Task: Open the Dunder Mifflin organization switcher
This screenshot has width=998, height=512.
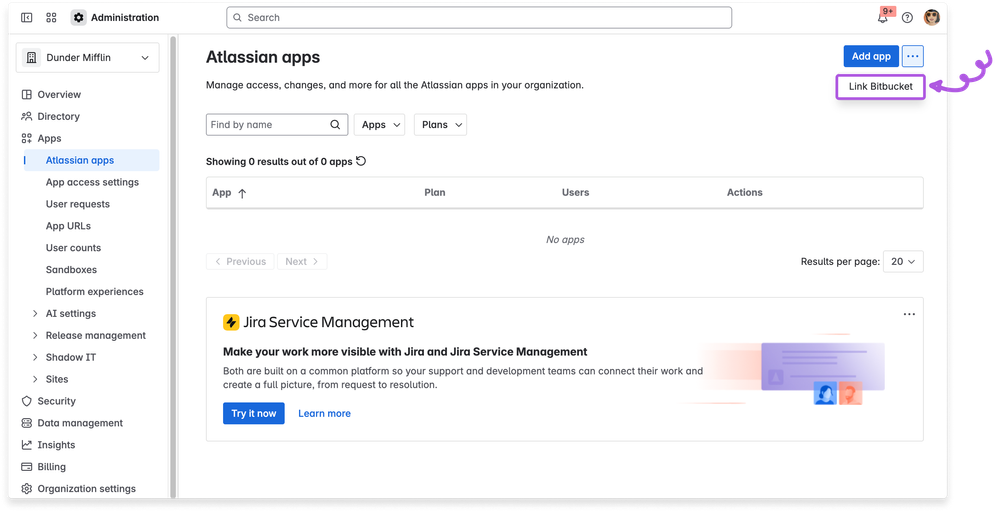Action: point(88,57)
